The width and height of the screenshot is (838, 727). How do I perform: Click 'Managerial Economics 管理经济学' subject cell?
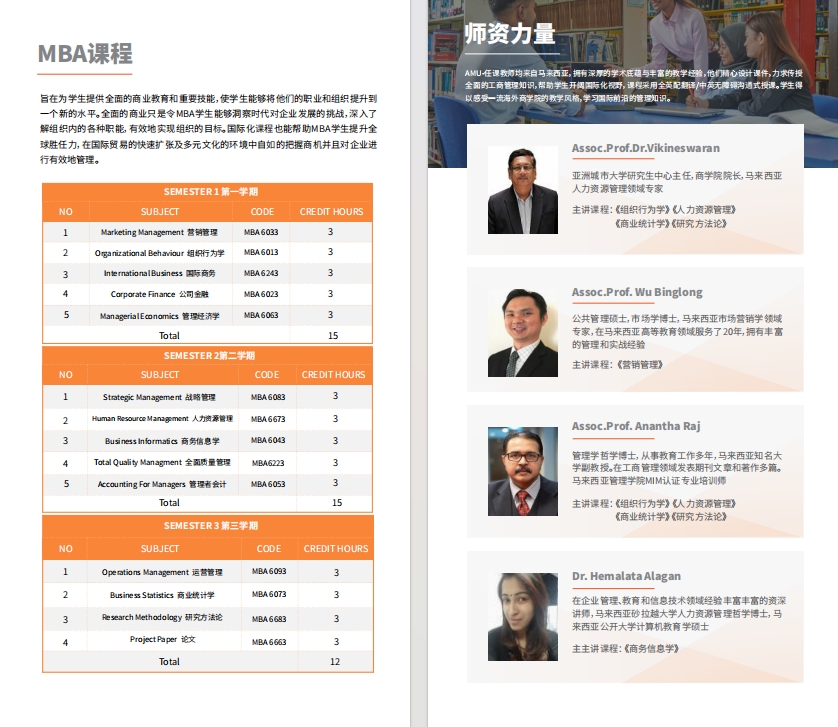point(159,316)
